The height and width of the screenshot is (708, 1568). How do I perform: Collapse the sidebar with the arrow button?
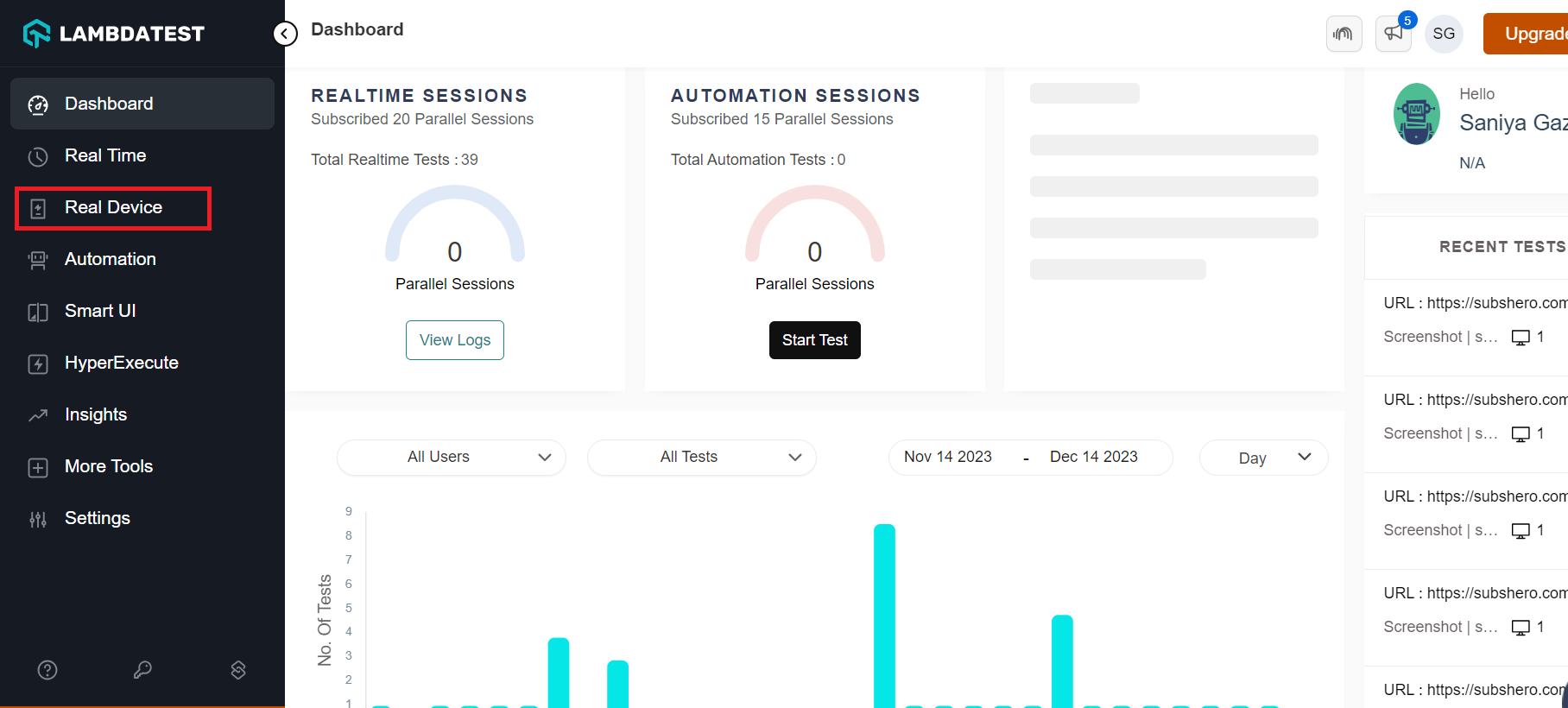[x=285, y=34]
